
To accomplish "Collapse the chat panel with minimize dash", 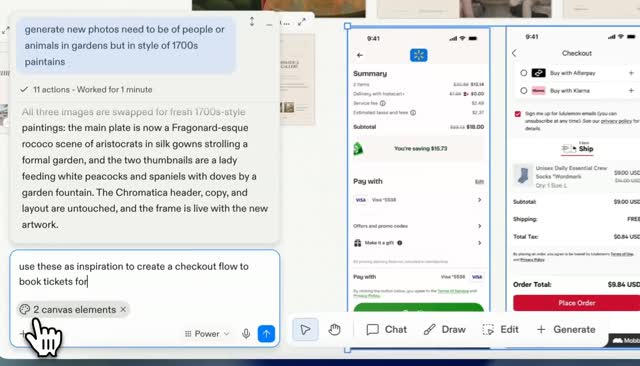I will (269, 25).
